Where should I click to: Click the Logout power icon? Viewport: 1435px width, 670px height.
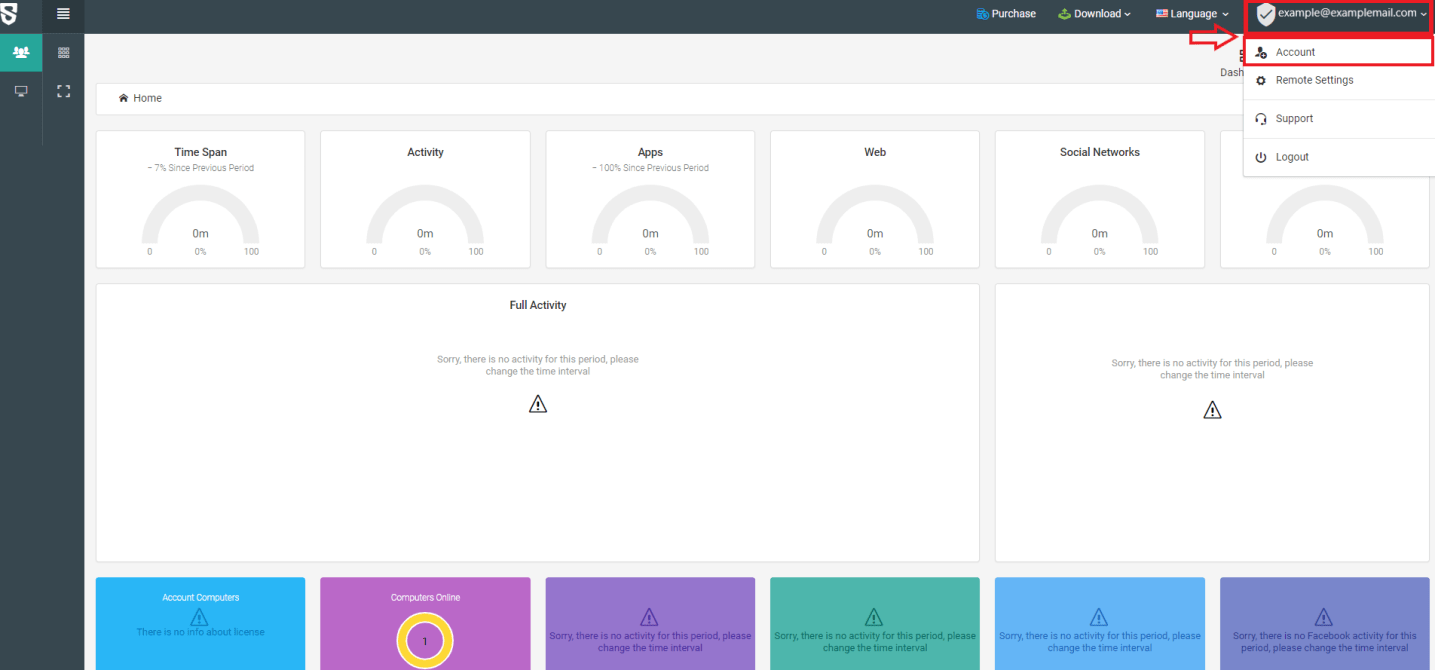click(x=1261, y=157)
